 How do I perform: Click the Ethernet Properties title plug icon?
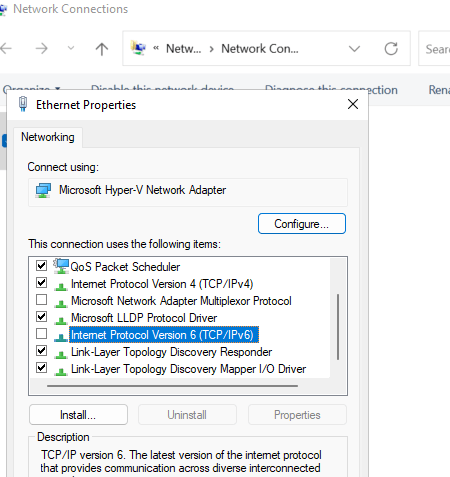coord(23,104)
